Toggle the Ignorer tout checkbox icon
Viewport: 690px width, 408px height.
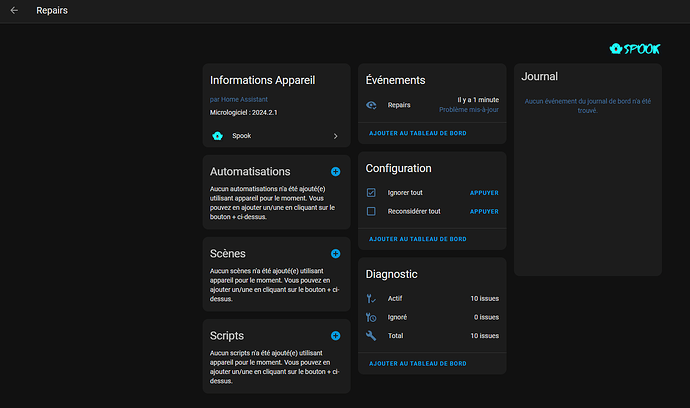[371, 192]
